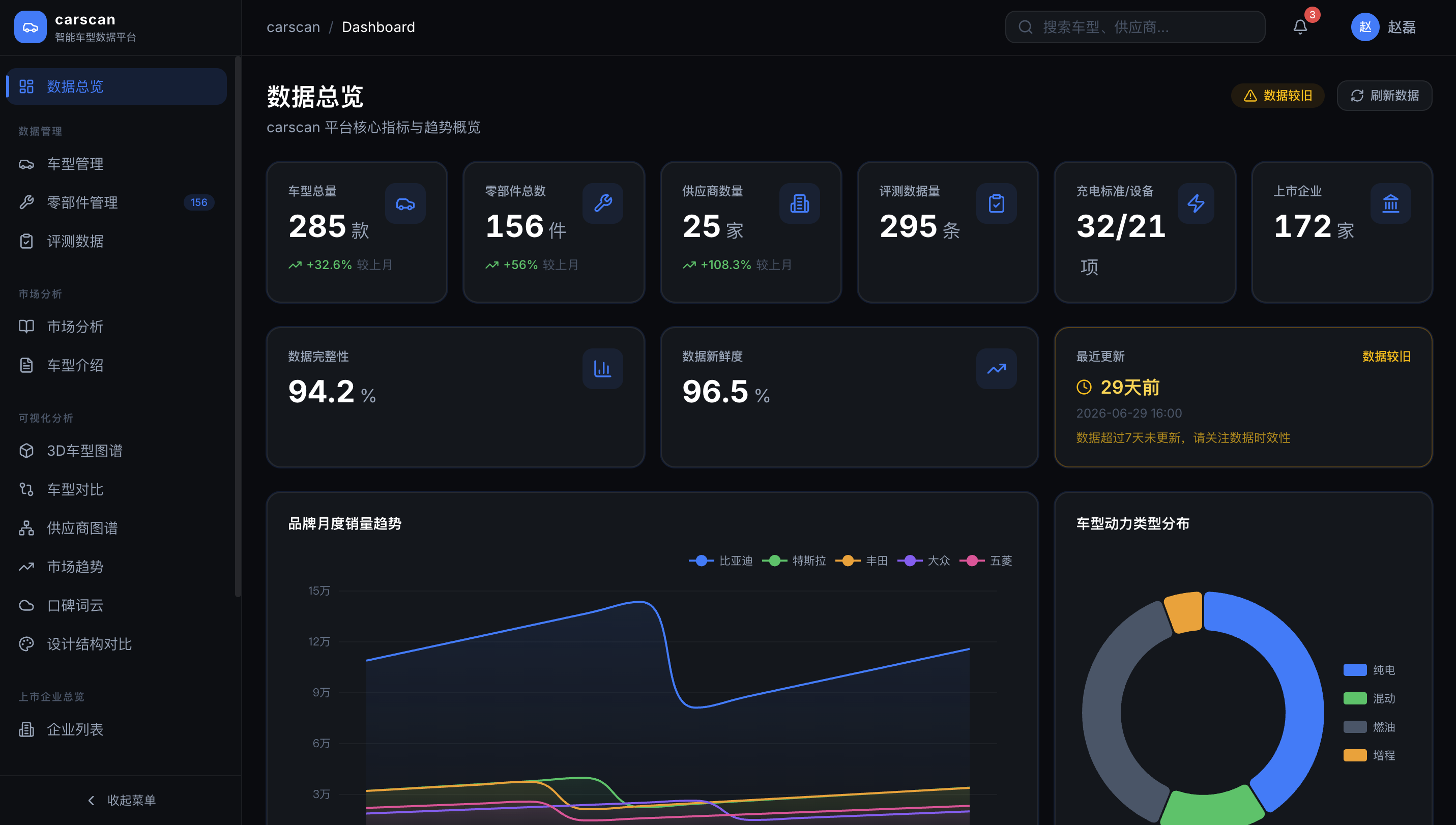Focus the 搜索车型、供应商 search field
The image size is (1456, 825).
point(1134,26)
